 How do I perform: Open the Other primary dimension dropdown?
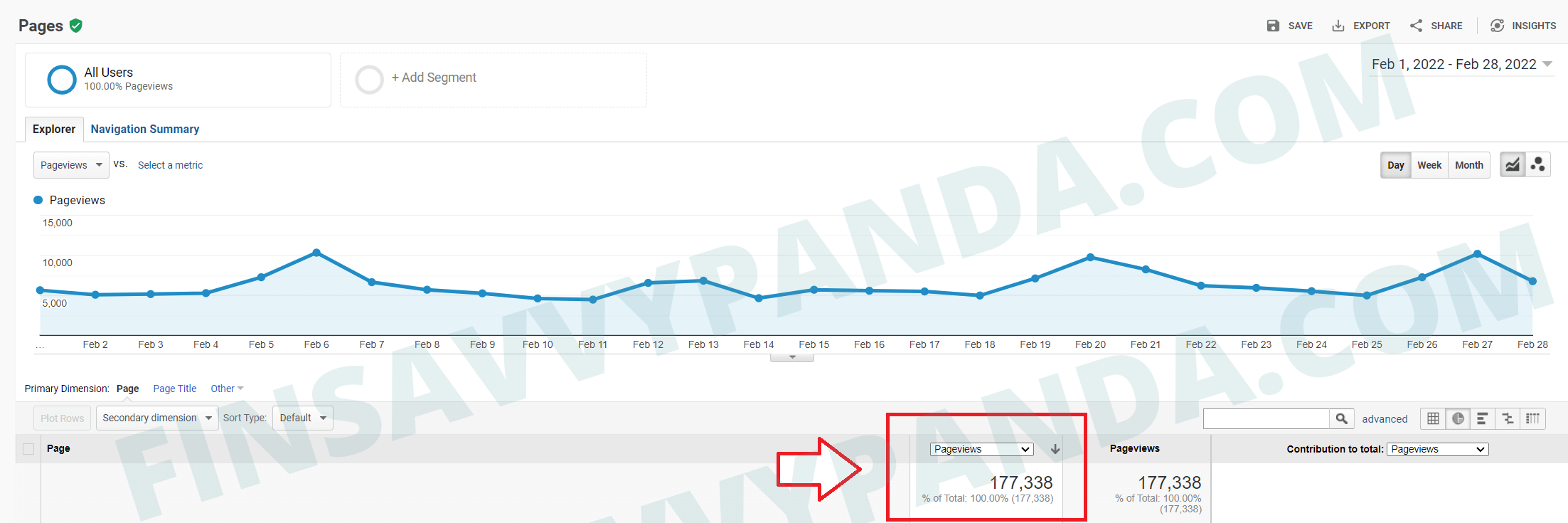[227, 389]
